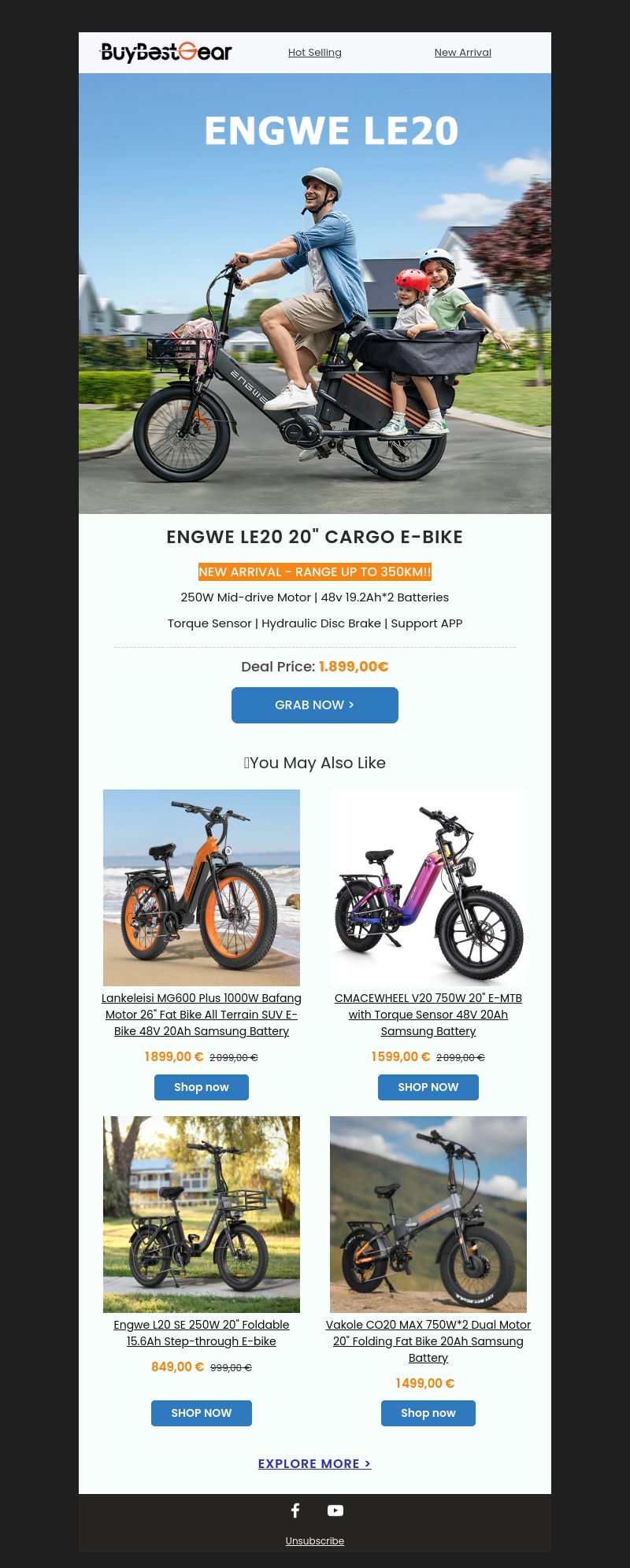Open the CMACEWHEEL V20 bike image
This screenshot has width=630, height=1568.
pos(428,888)
